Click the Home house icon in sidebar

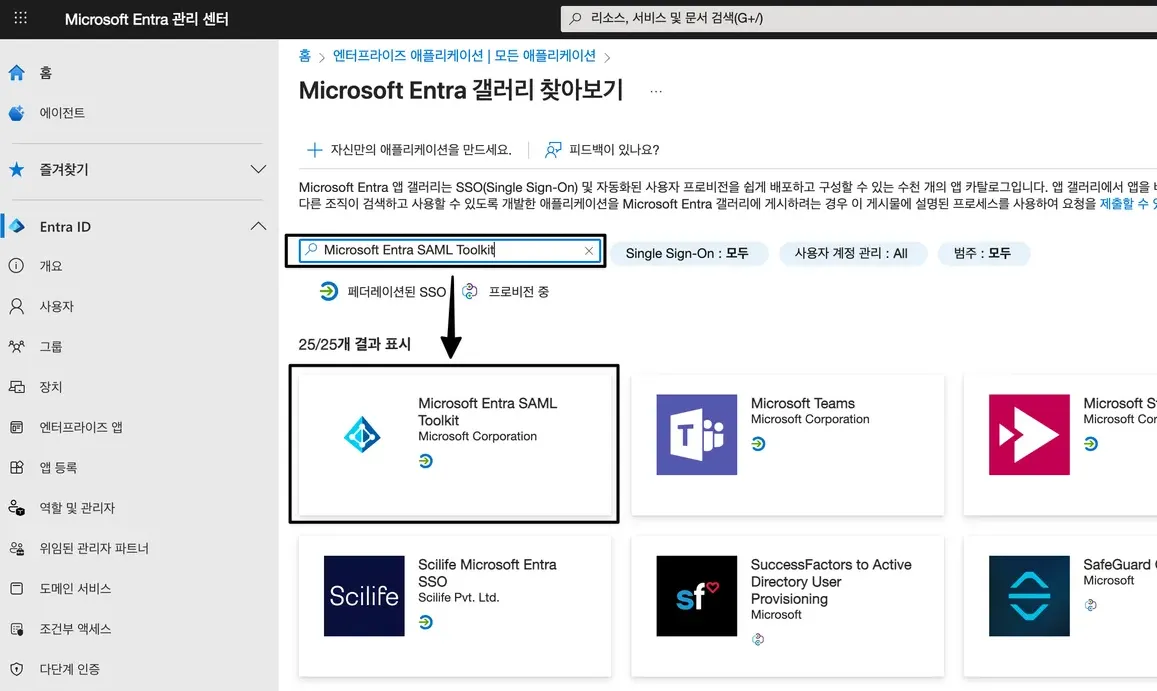(x=16, y=72)
